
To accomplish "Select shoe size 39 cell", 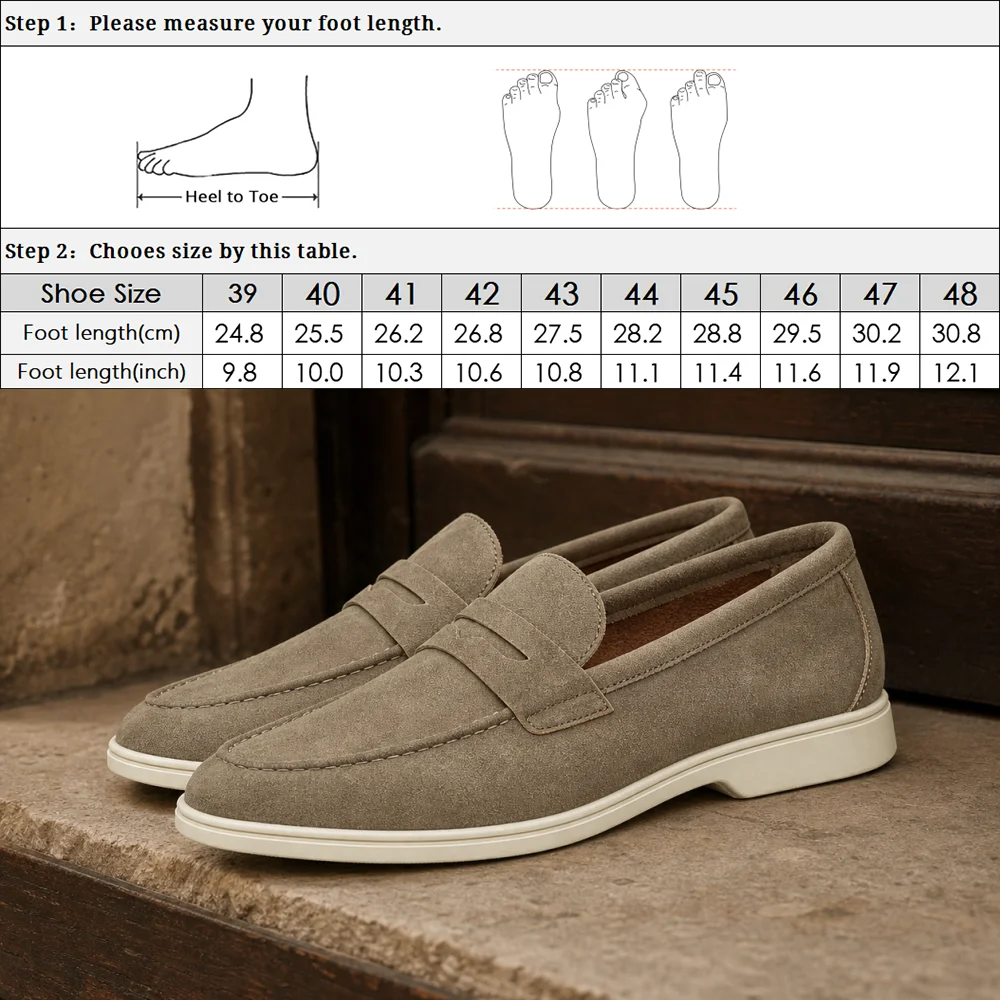I will (242, 293).
